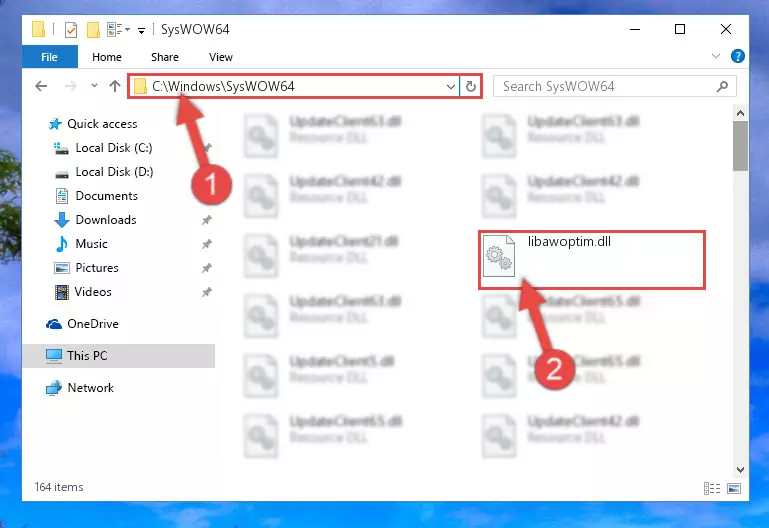Close the SysWOW64 window
Screen dimensions: 769x528
[x=726, y=29]
